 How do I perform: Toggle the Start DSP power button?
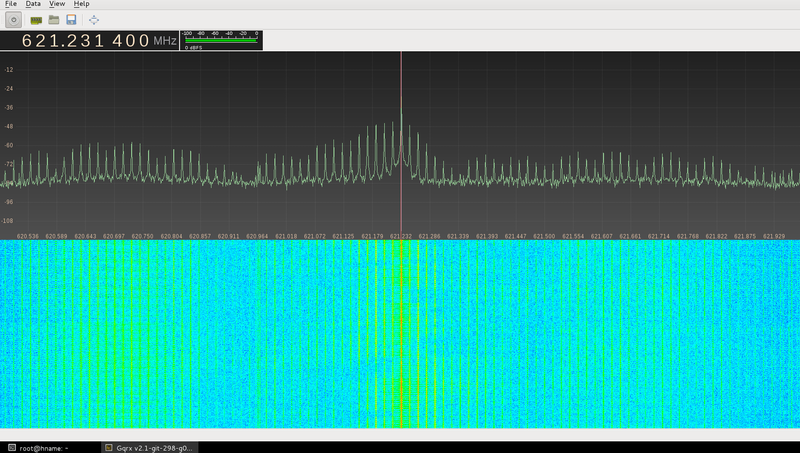point(14,20)
